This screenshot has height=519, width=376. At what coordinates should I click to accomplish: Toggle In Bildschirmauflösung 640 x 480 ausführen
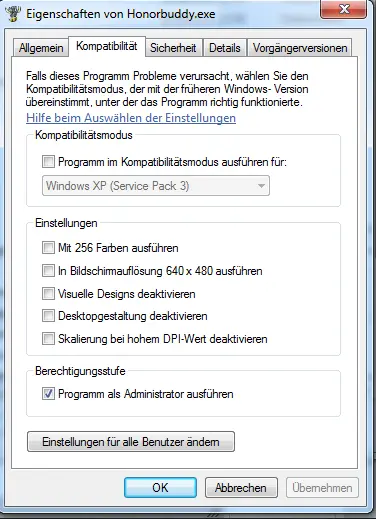coord(48,271)
